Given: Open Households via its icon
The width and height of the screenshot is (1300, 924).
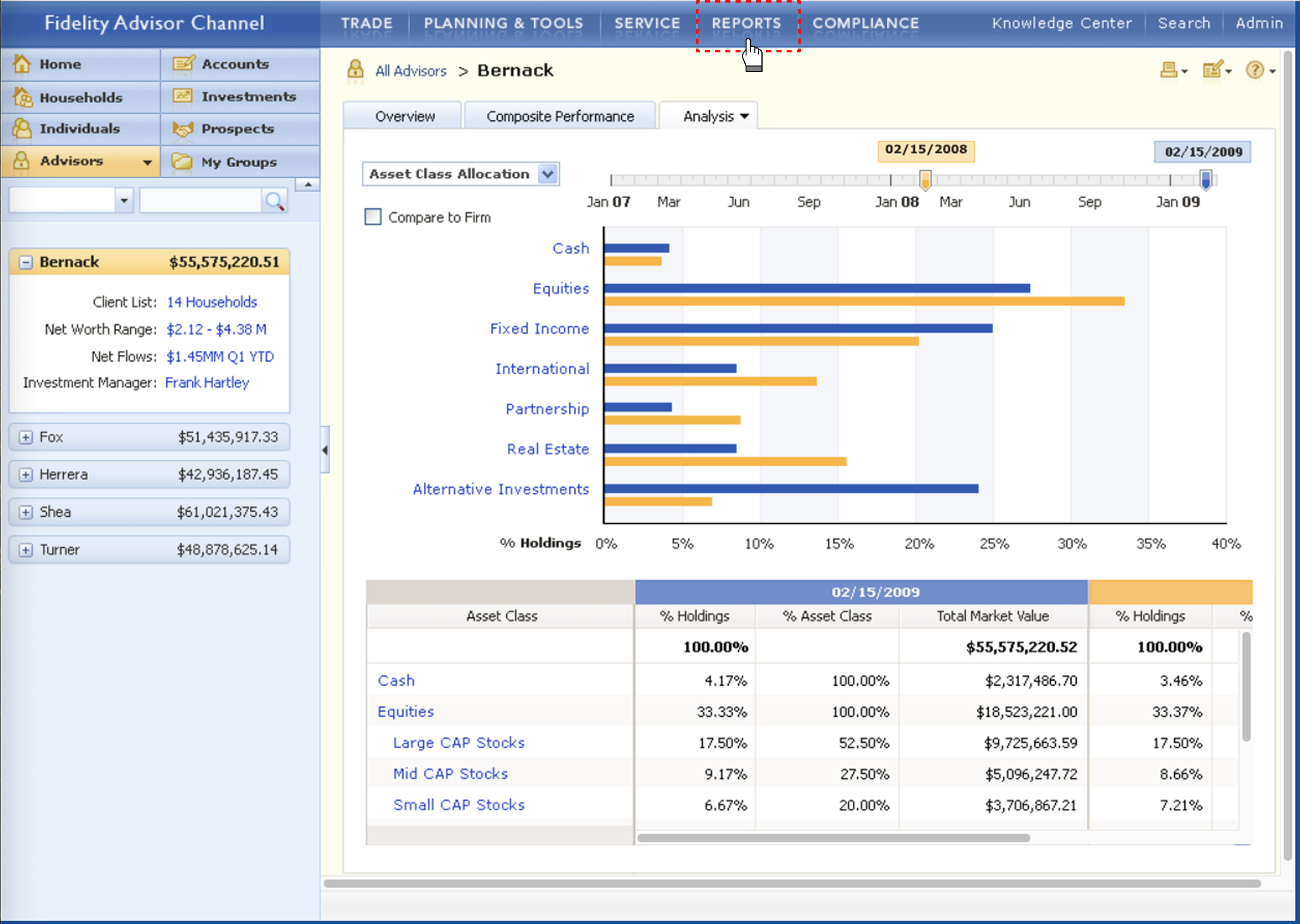Looking at the screenshot, I should pyautogui.click(x=23, y=97).
